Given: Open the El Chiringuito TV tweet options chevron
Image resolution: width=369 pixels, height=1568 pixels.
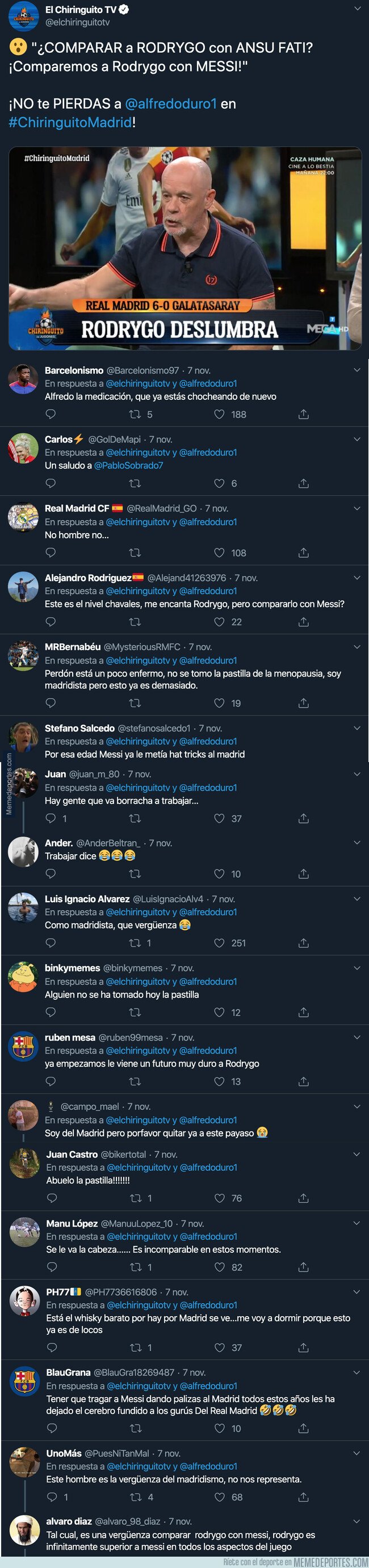Looking at the screenshot, I should (x=357, y=9).
